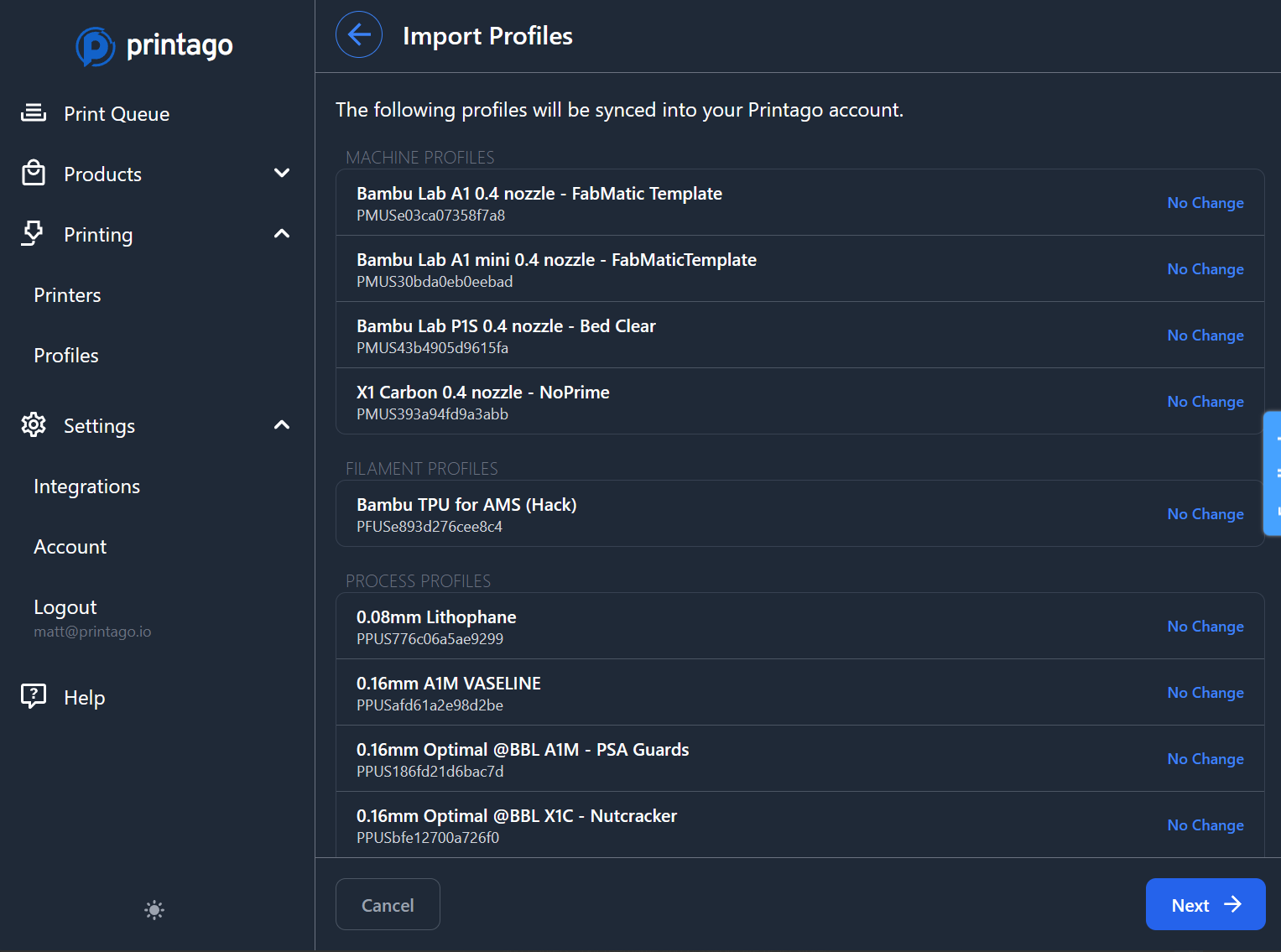Click the Products bag icon

coord(34,173)
